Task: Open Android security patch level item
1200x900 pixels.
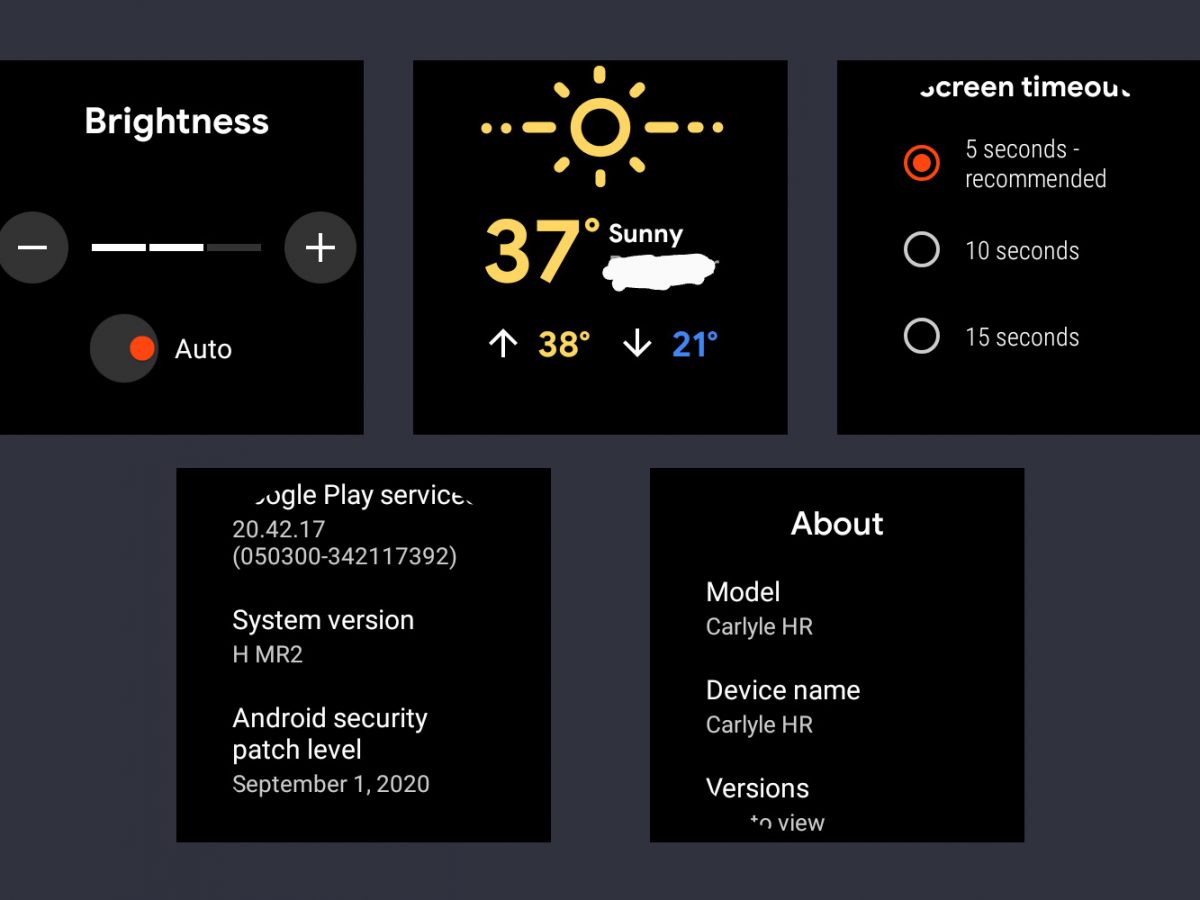Action: point(331,750)
